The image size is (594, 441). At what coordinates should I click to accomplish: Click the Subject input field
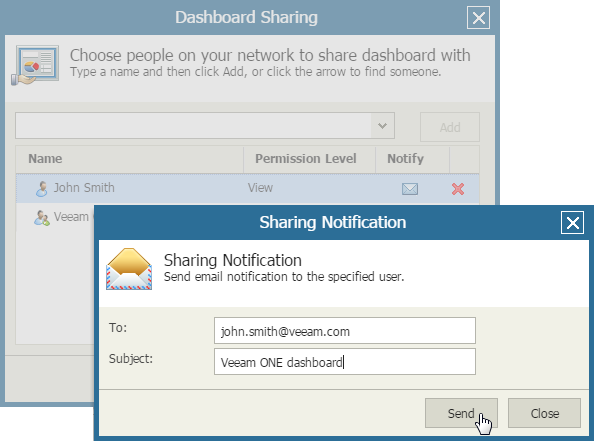coord(345,362)
